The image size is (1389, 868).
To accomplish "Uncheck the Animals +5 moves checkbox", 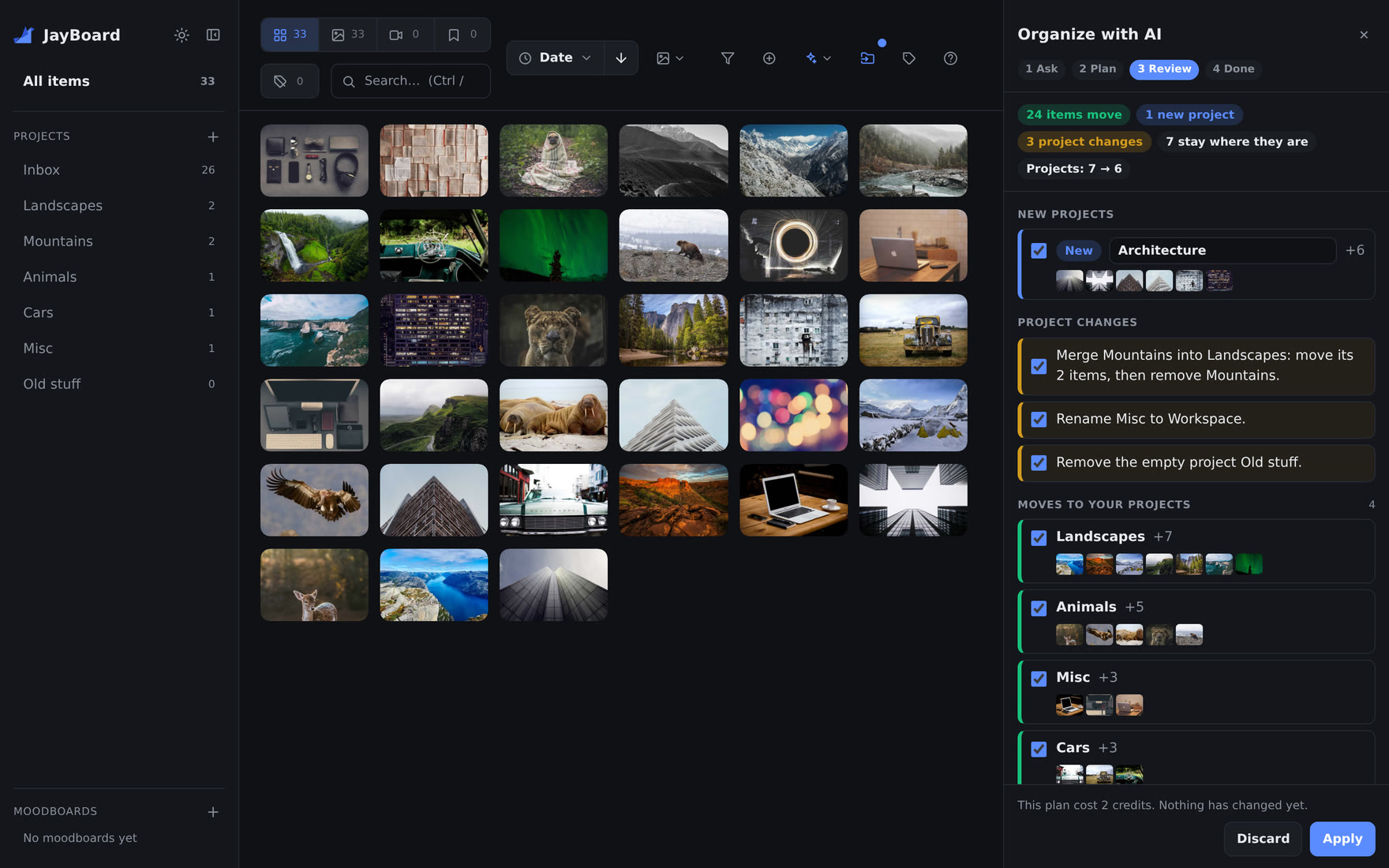I will click(x=1039, y=608).
